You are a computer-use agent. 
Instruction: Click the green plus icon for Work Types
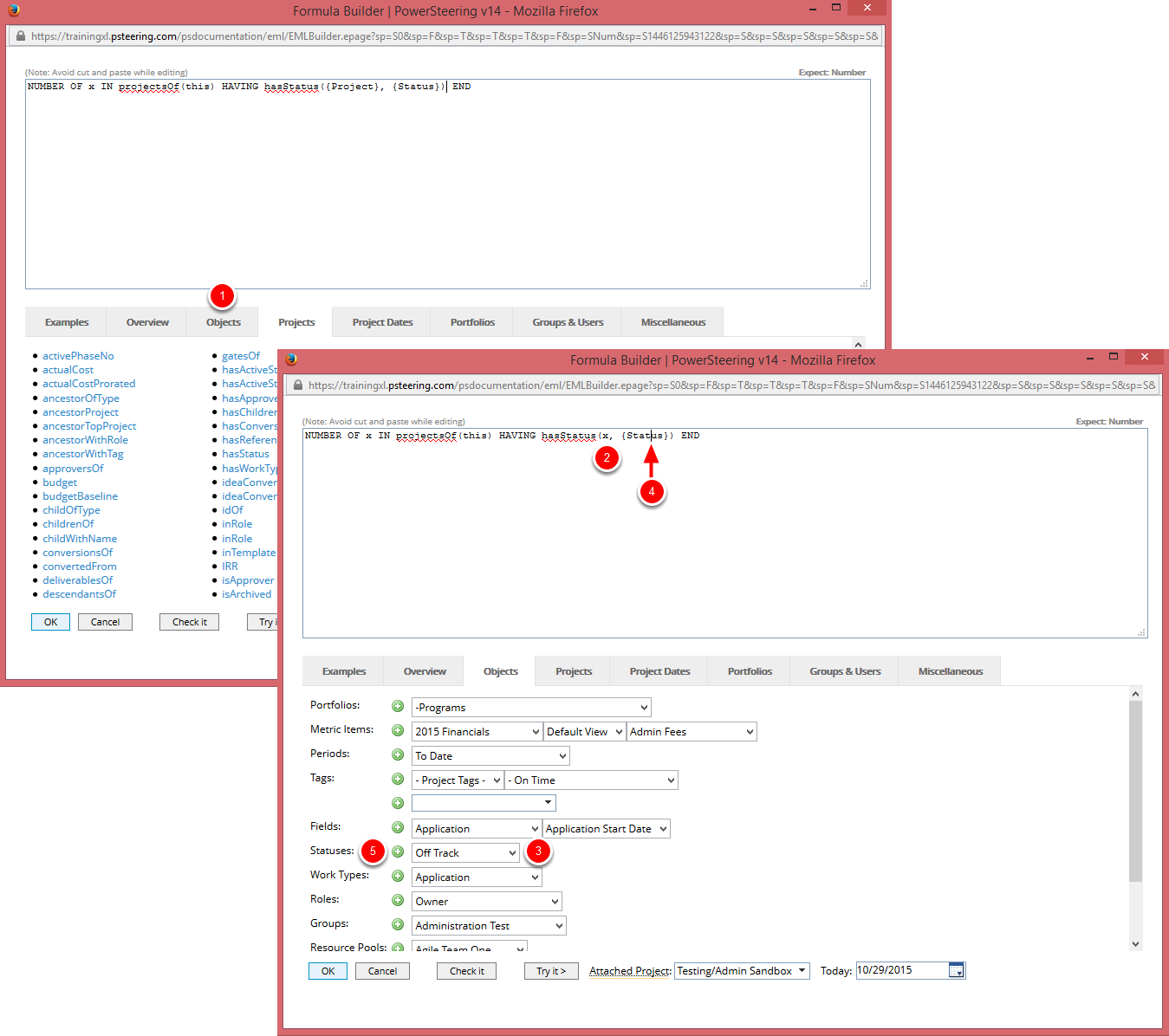[398, 877]
